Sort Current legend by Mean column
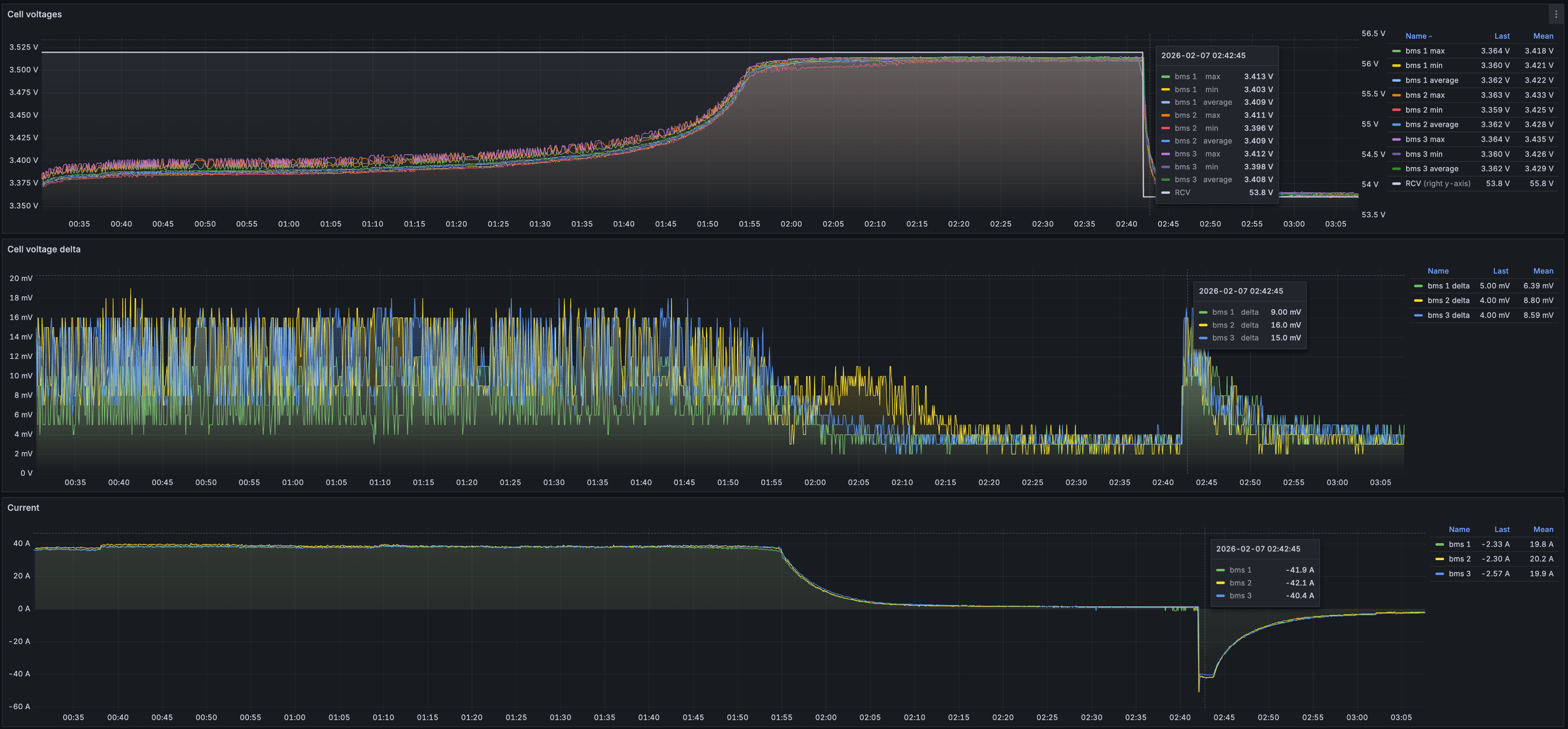The width and height of the screenshot is (1568, 729). tap(1543, 530)
